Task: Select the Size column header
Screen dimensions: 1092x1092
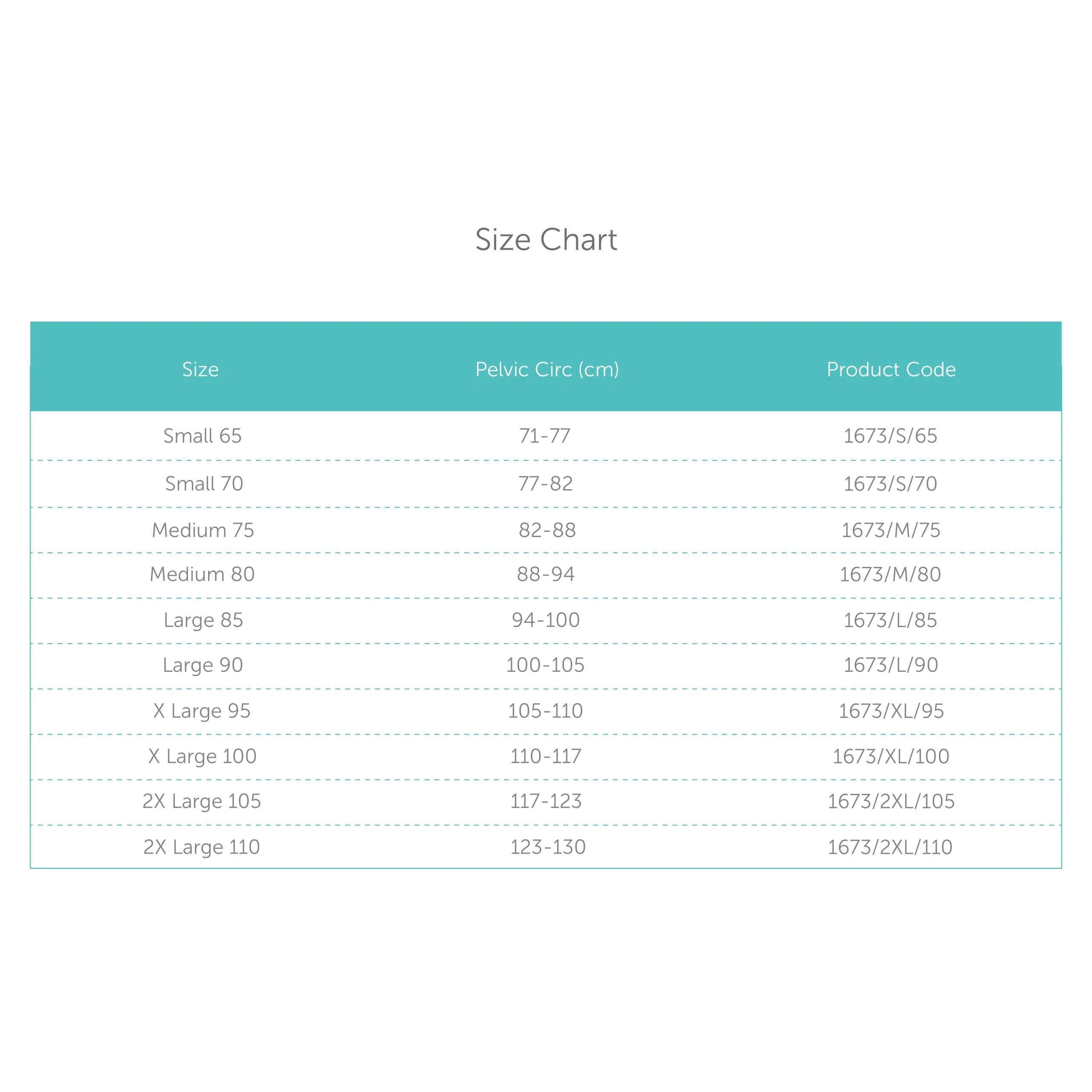Action: click(x=200, y=369)
